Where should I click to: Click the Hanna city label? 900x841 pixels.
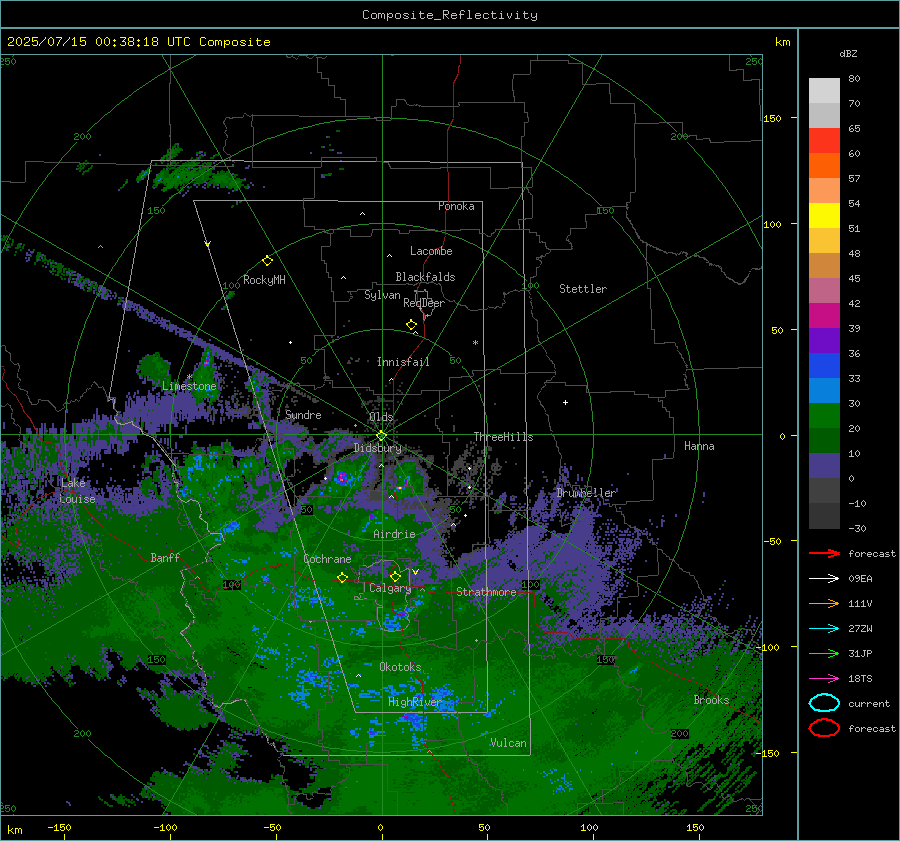coord(699,446)
